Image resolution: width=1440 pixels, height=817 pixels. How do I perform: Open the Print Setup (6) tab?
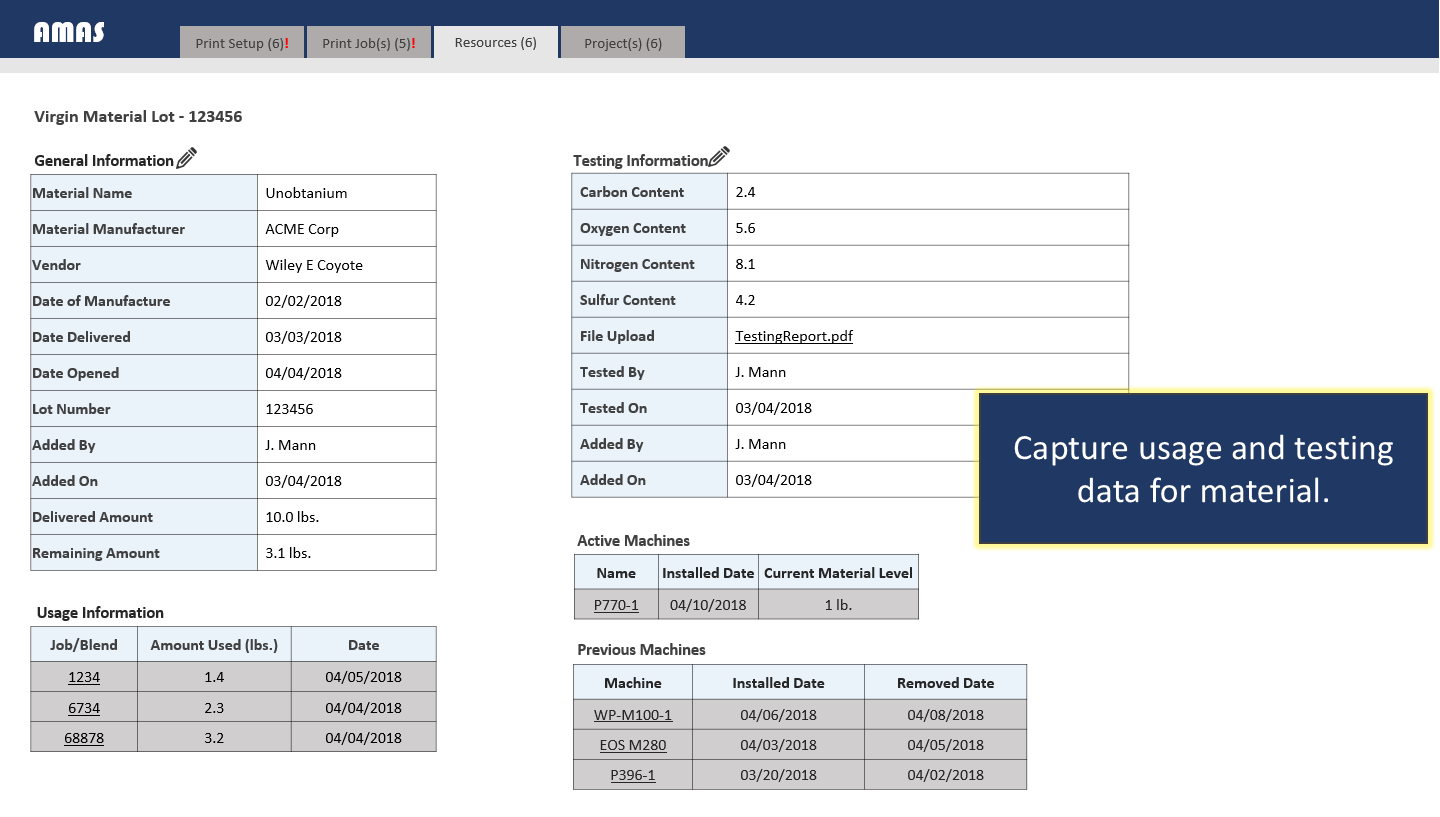(x=242, y=43)
